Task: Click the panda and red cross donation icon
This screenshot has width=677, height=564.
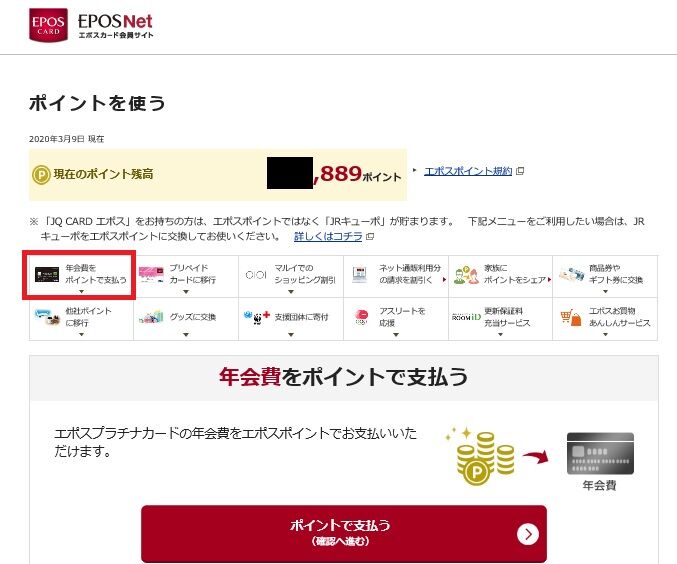Action: [x=257, y=317]
